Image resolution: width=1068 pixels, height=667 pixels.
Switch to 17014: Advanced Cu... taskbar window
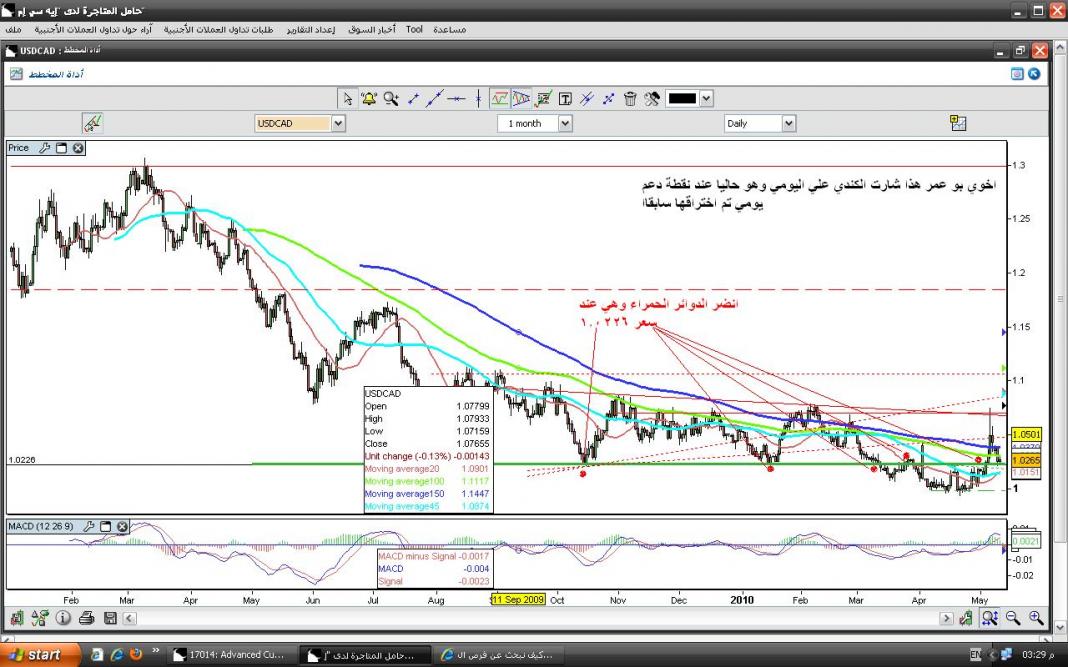point(229,655)
